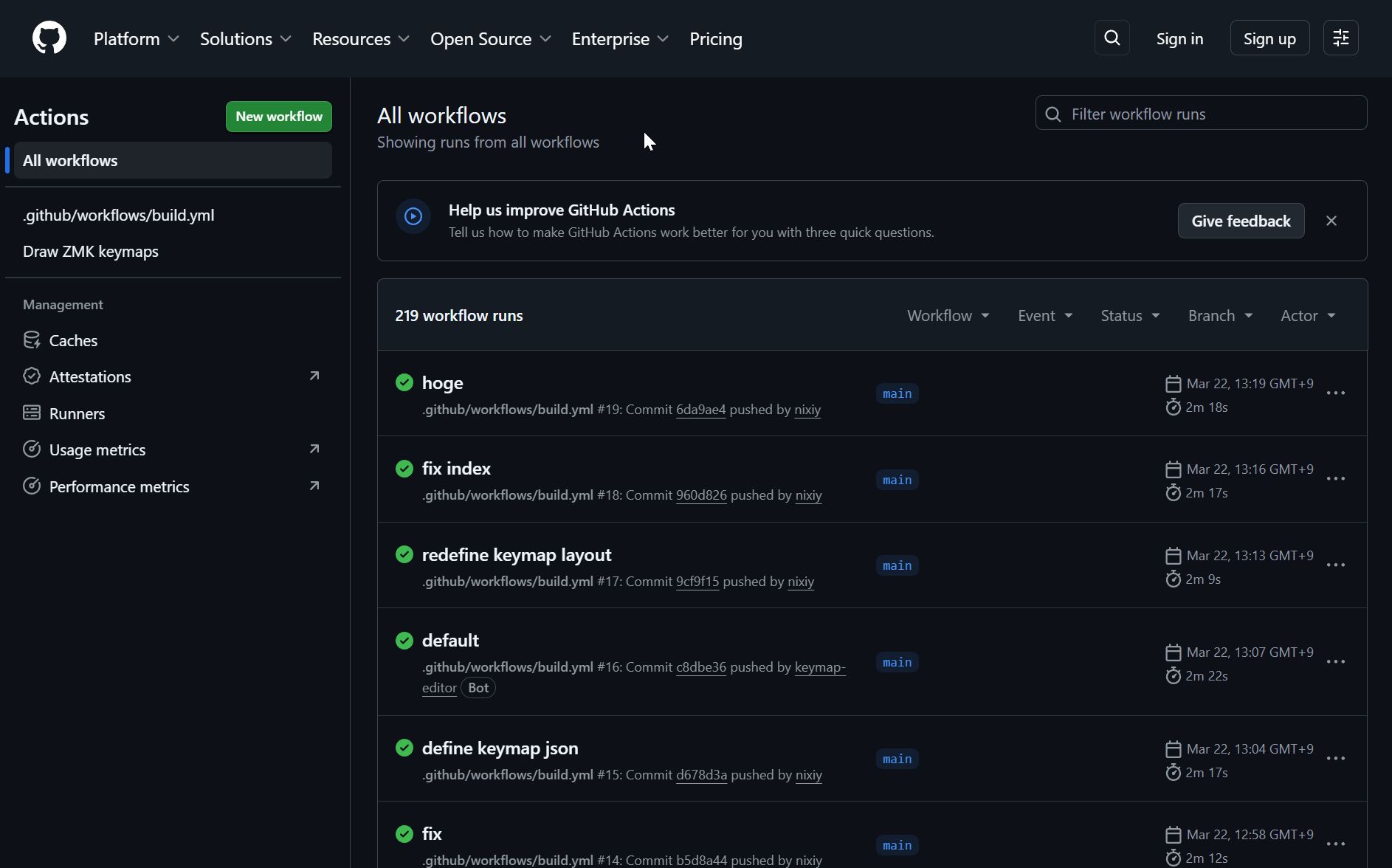
Task: Open the search magnifier icon in header
Action: tap(1112, 38)
